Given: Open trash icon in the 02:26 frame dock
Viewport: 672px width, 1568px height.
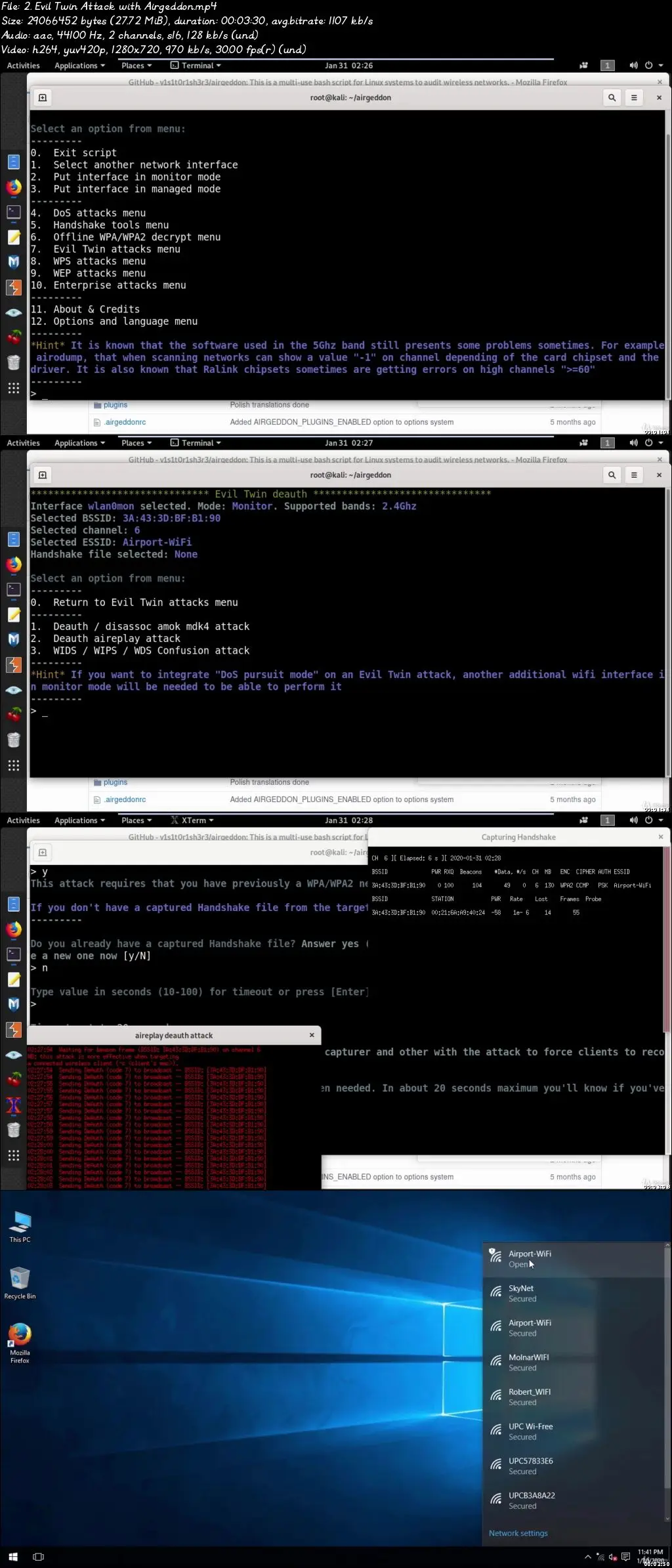Looking at the screenshot, I should coord(14,362).
